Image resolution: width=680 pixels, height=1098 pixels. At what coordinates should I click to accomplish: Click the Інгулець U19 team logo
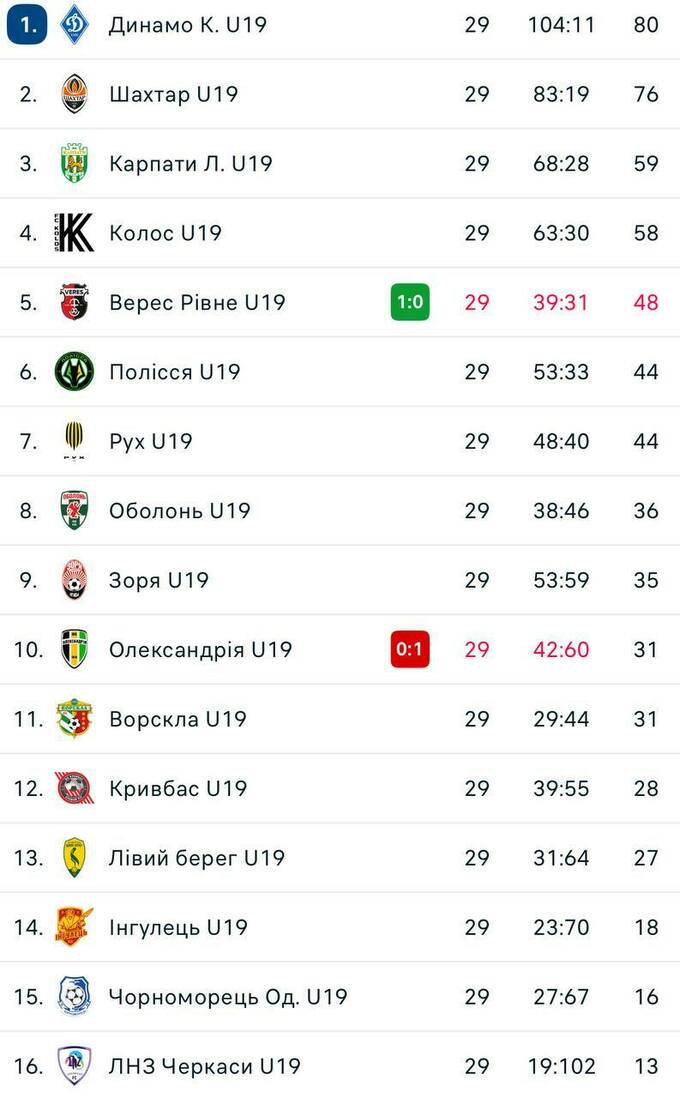(74, 927)
